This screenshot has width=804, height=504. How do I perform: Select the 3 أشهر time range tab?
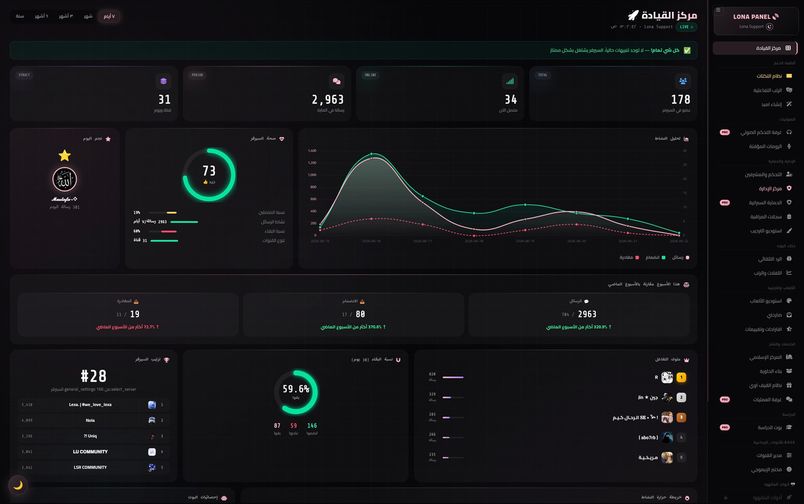(x=65, y=16)
